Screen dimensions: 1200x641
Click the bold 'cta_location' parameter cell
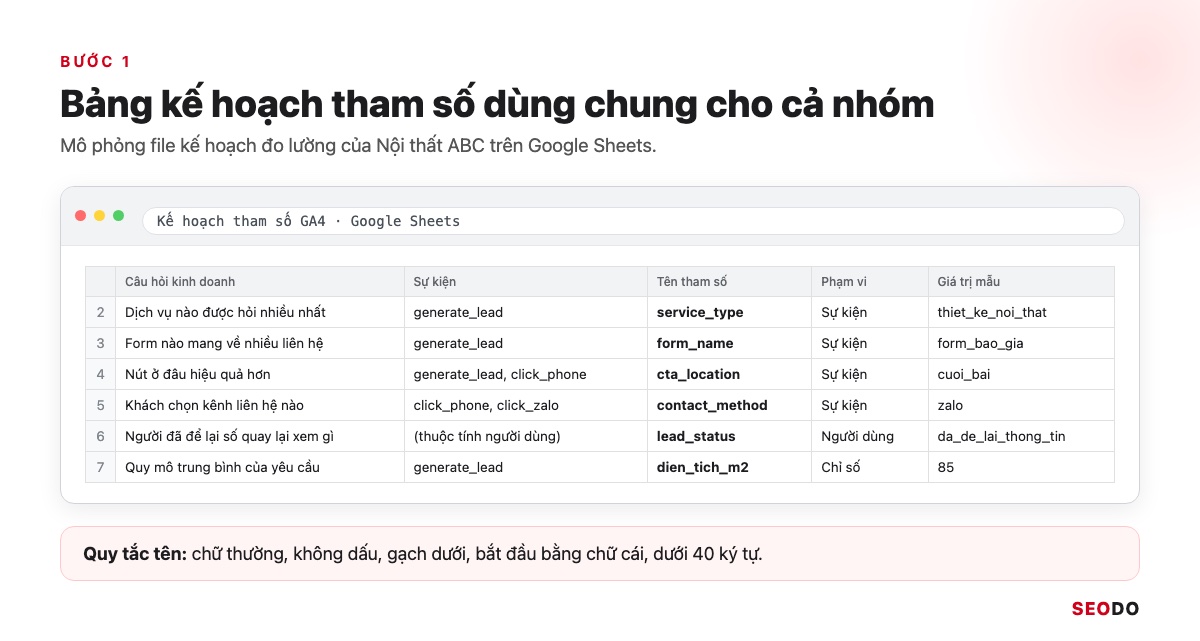[x=730, y=374]
